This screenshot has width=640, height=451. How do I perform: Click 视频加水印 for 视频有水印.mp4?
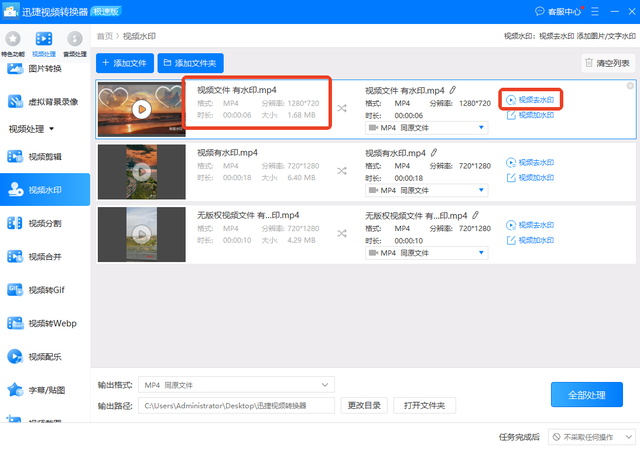point(530,178)
